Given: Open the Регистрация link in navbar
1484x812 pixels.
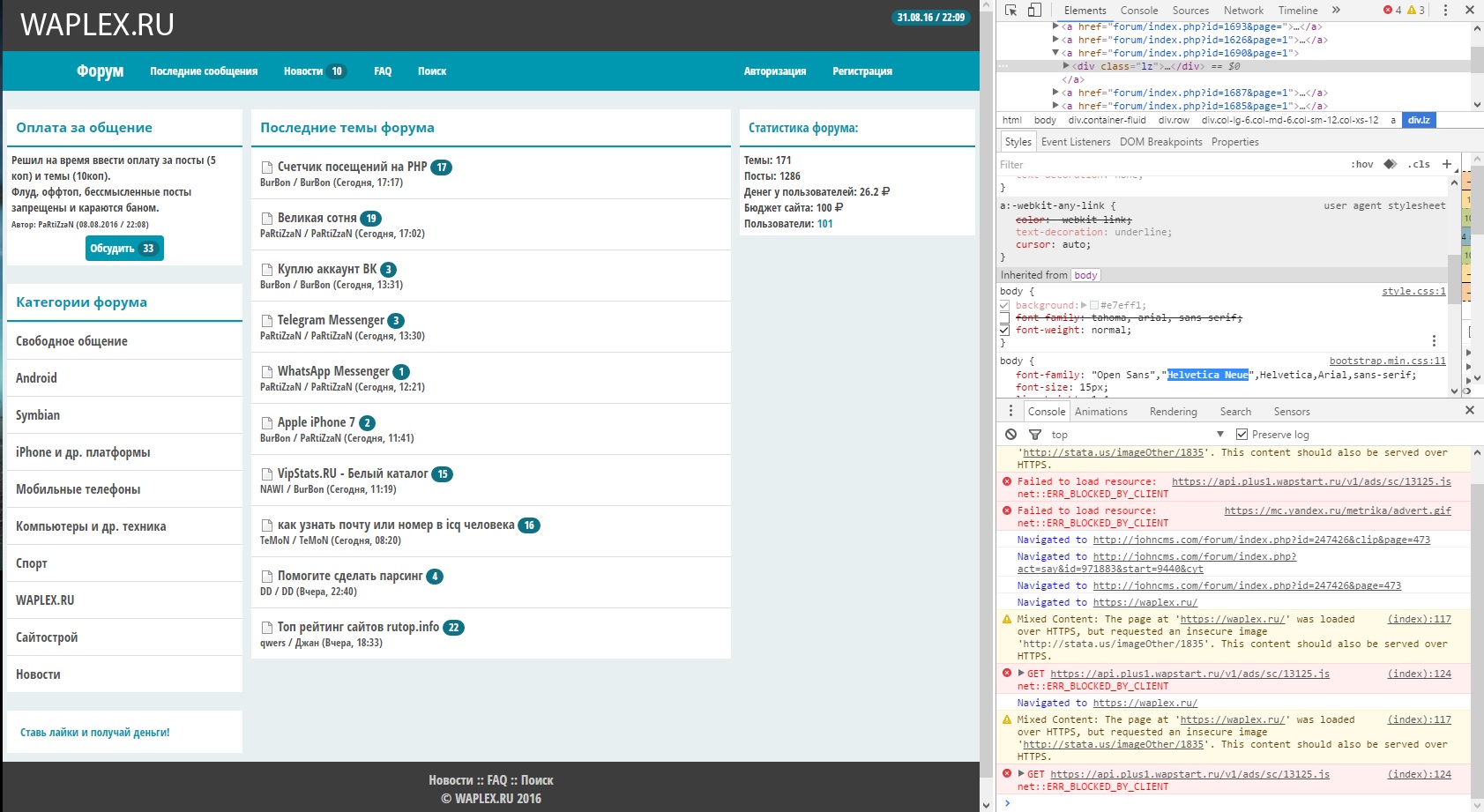Looking at the screenshot, I should (861, 71).
